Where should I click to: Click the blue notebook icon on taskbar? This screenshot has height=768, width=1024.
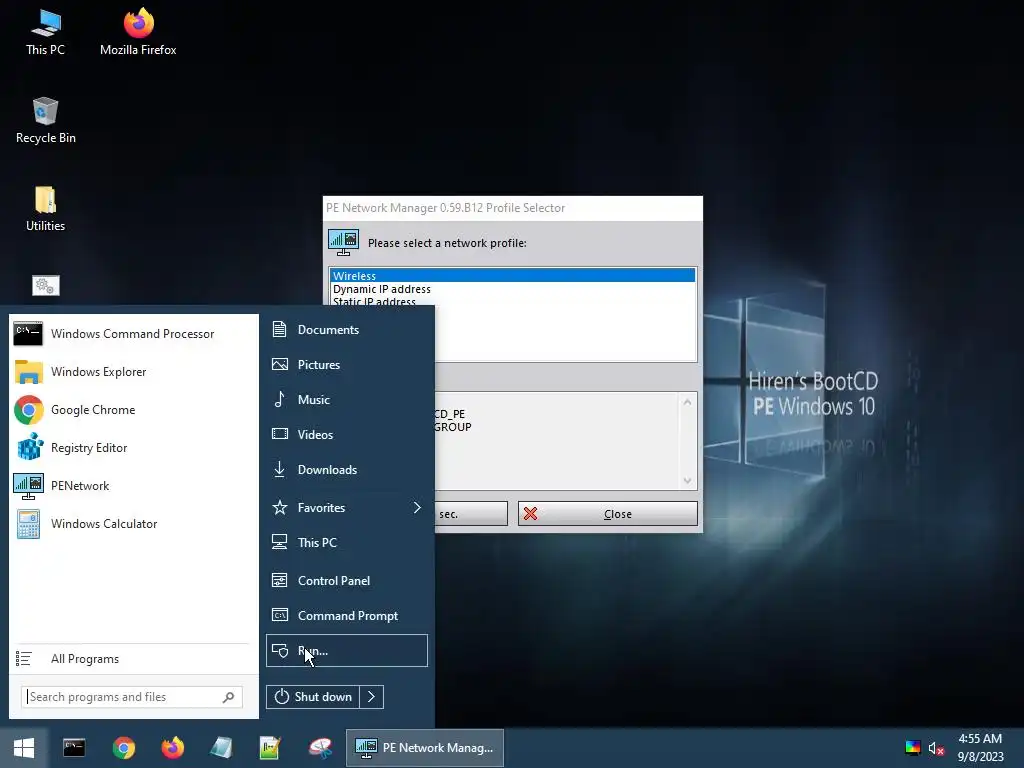tap(221, 748)
